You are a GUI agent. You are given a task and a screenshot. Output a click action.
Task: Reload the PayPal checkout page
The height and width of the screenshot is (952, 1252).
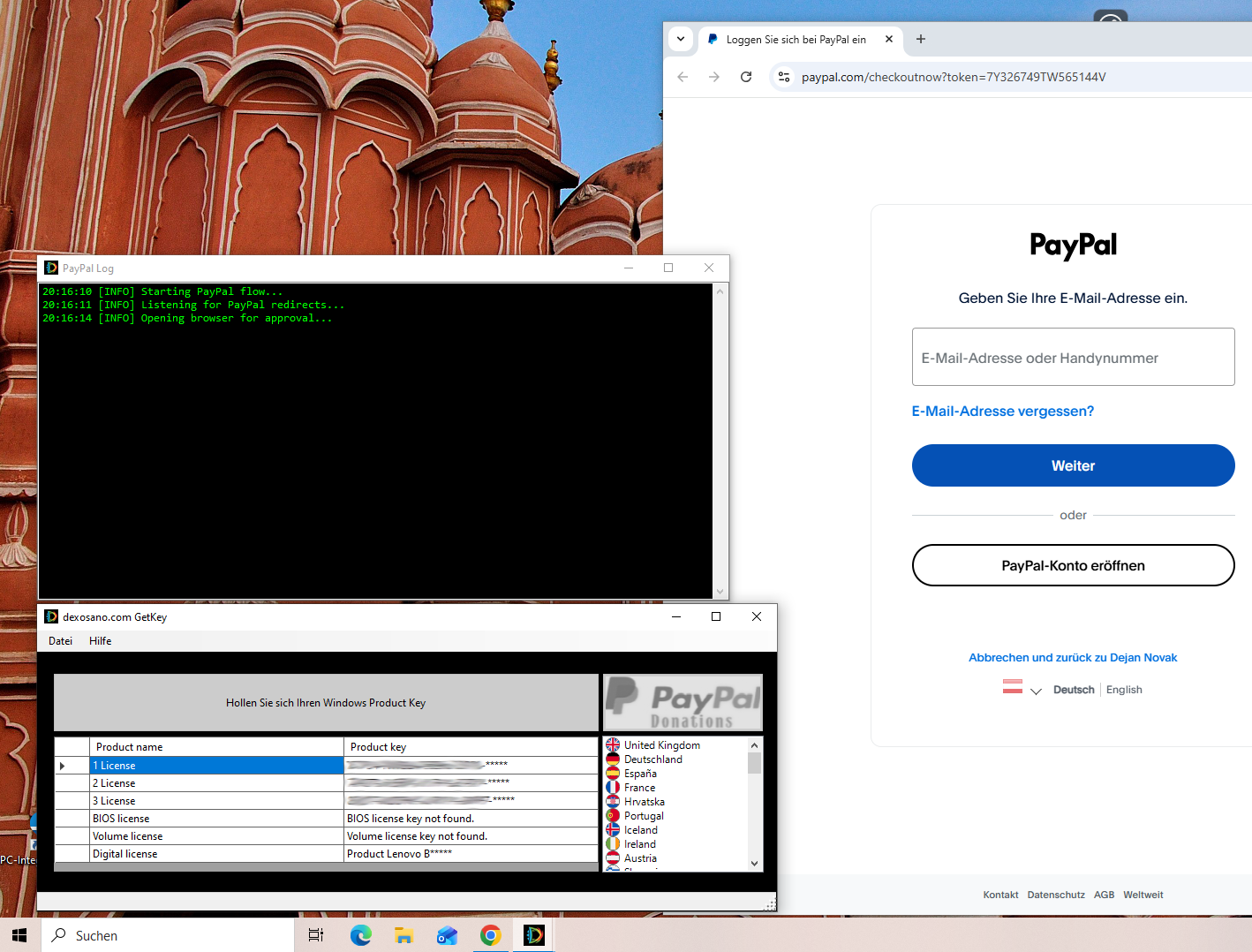746,77
